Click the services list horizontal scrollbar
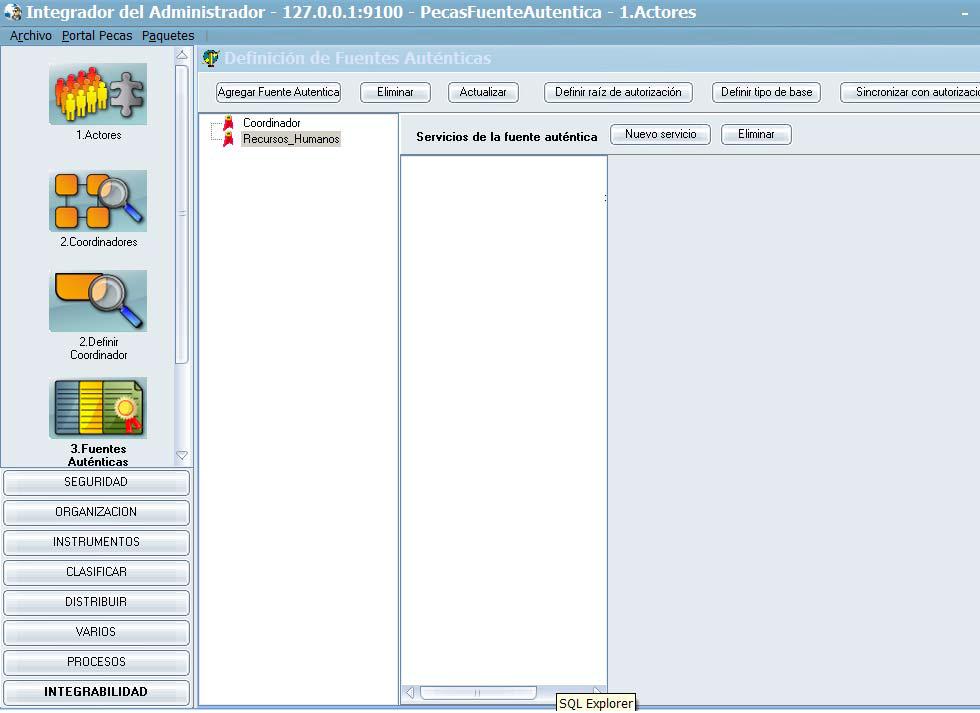The width and height of the screenshot is (980, 713). coord(478,692)
